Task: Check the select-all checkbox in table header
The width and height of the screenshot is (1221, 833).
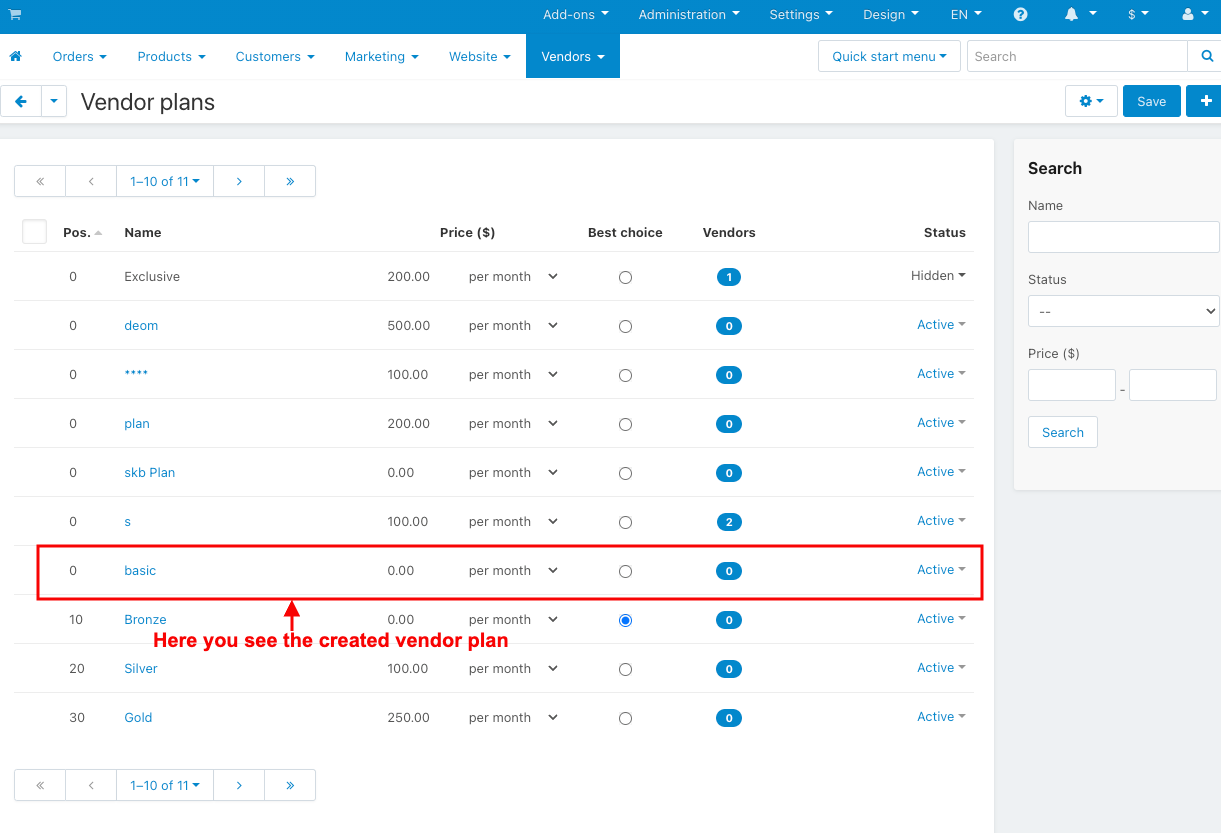Action: click(35, 232)
